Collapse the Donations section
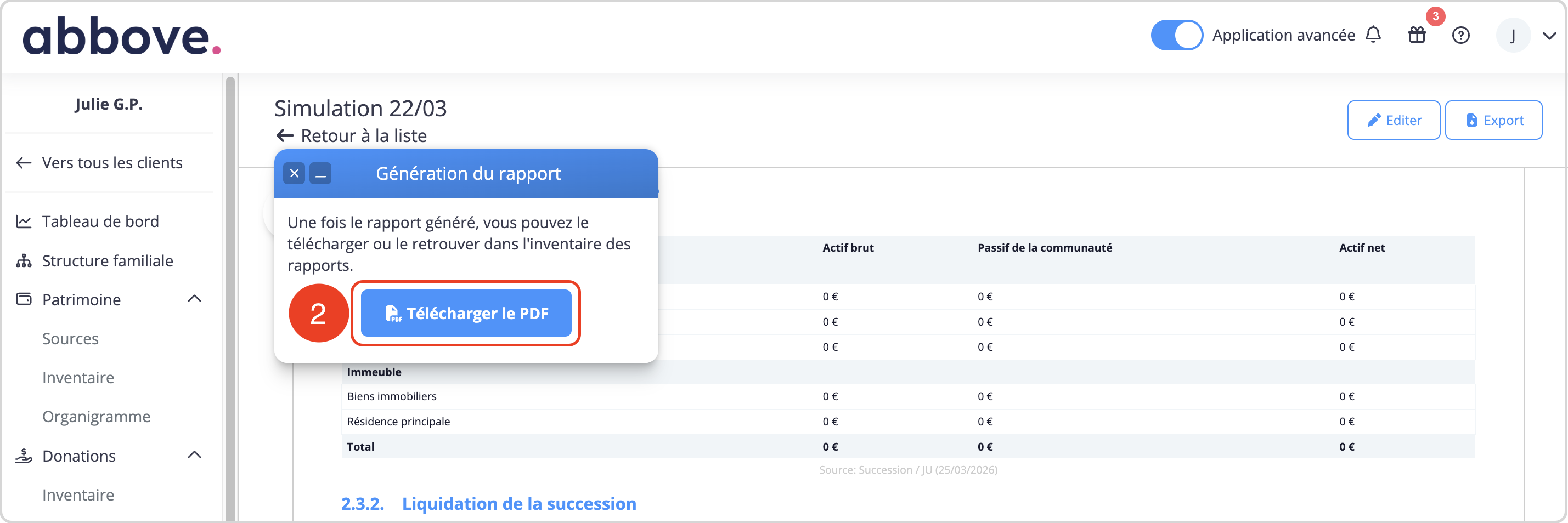Image resolution: width=1568 pixels, height=523 pixels. 194,455
